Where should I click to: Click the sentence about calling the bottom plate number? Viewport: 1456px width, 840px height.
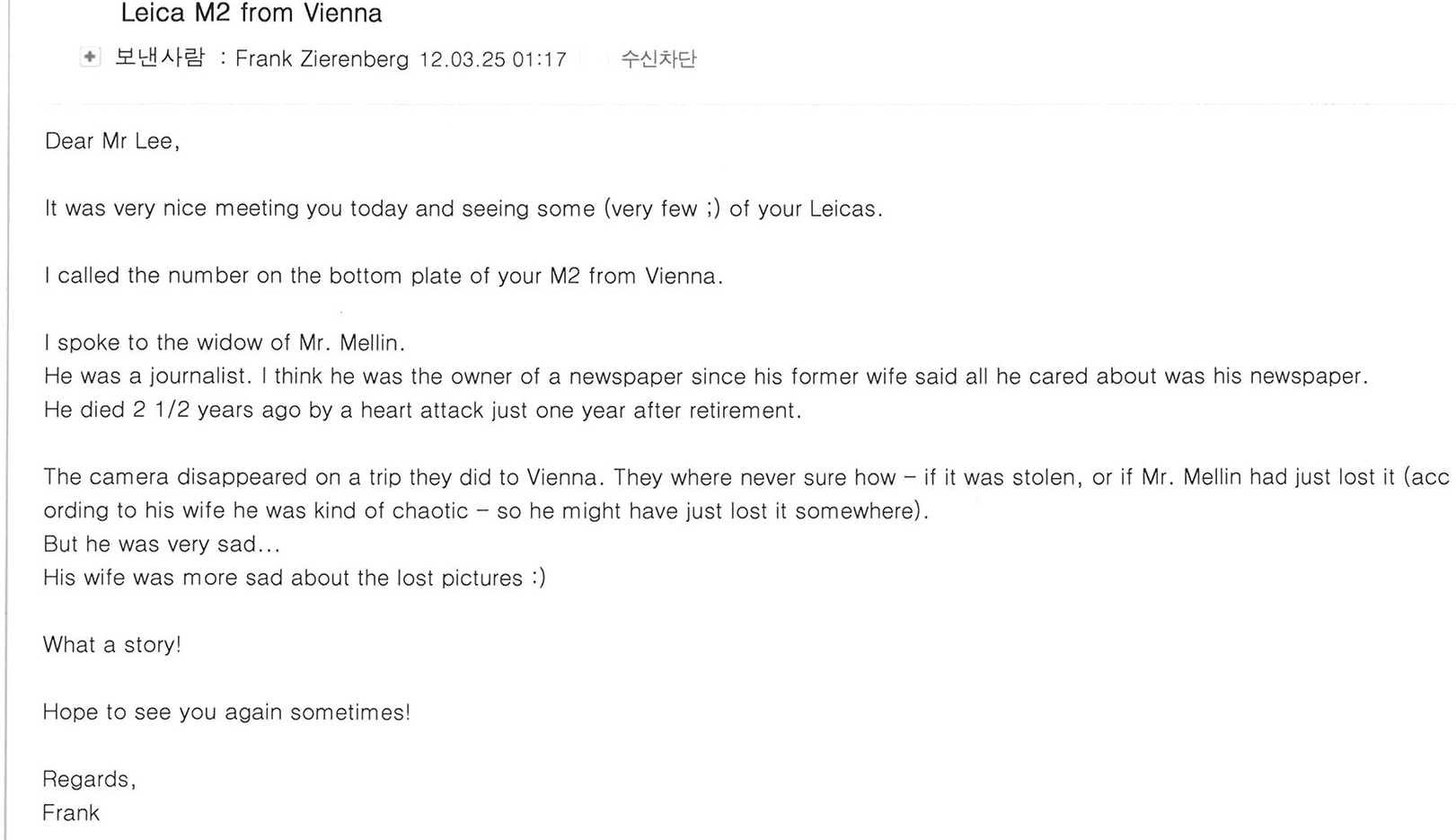[x=384, y=276]
